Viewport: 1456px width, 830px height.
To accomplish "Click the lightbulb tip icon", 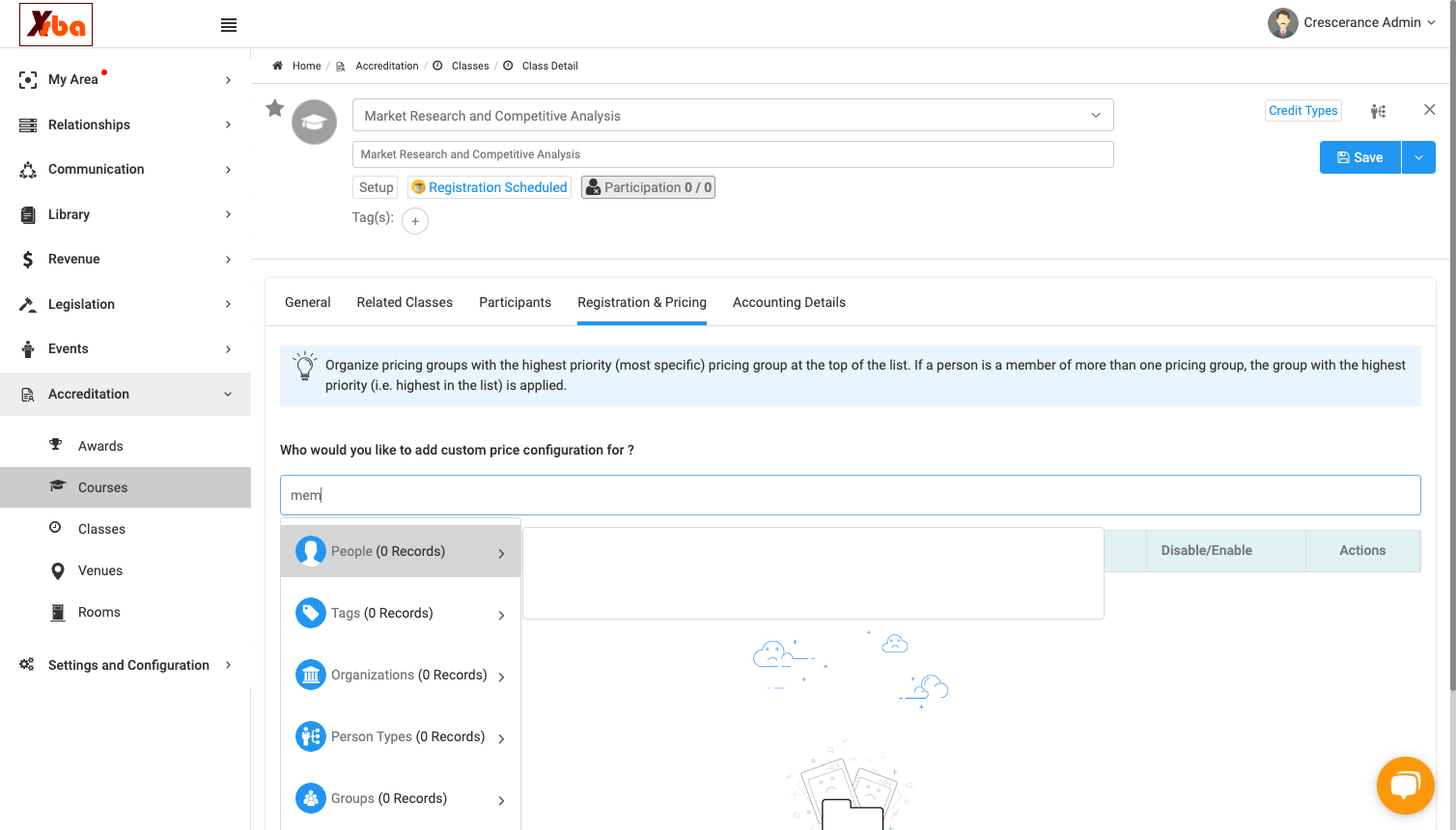I will [x=305, y=366].
